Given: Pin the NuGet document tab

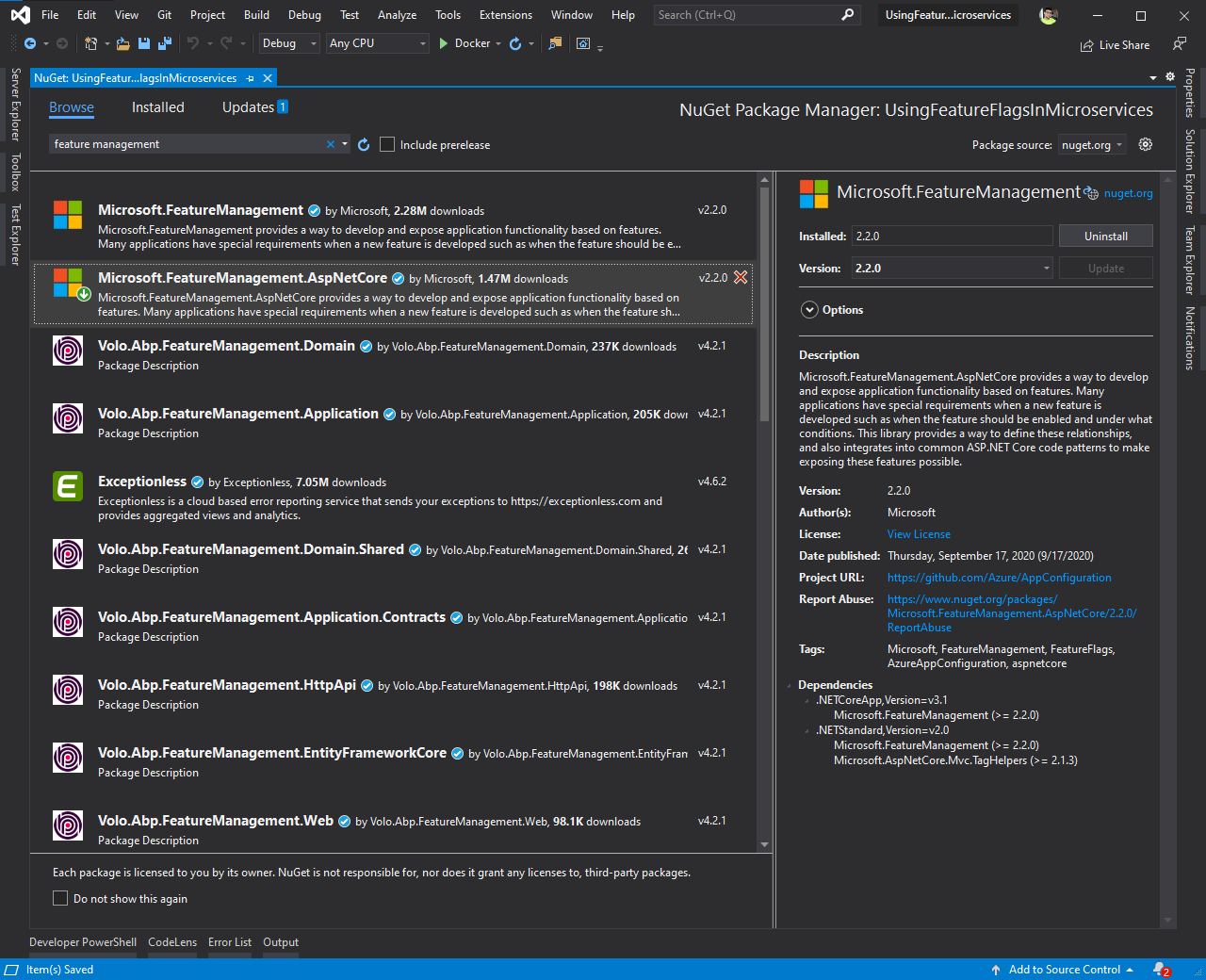Looking at the screenshot, I should coord(250,78).
